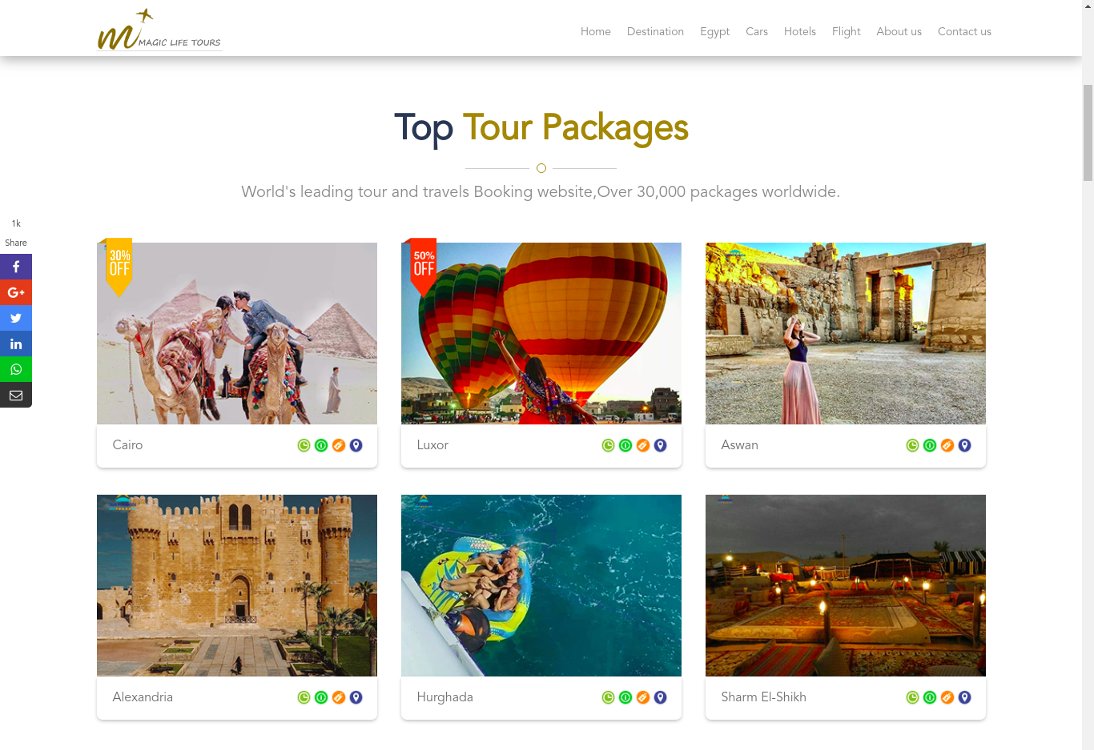Open the Egypt menu item

click(714, 31)
